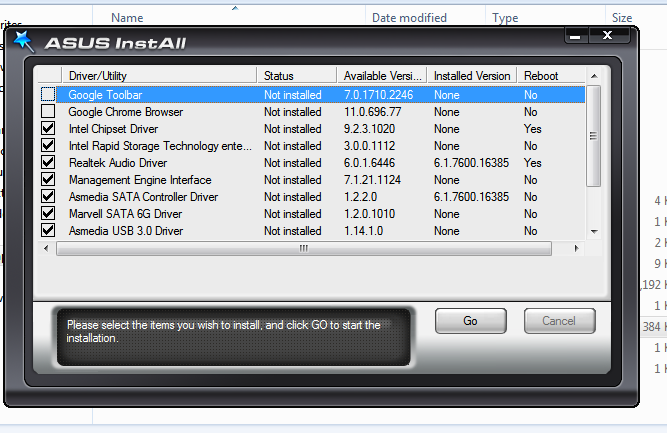Click Realtek Audio Driver reboot Yes value
This screenshot has height=433, width=667.
tap(533, 163)
